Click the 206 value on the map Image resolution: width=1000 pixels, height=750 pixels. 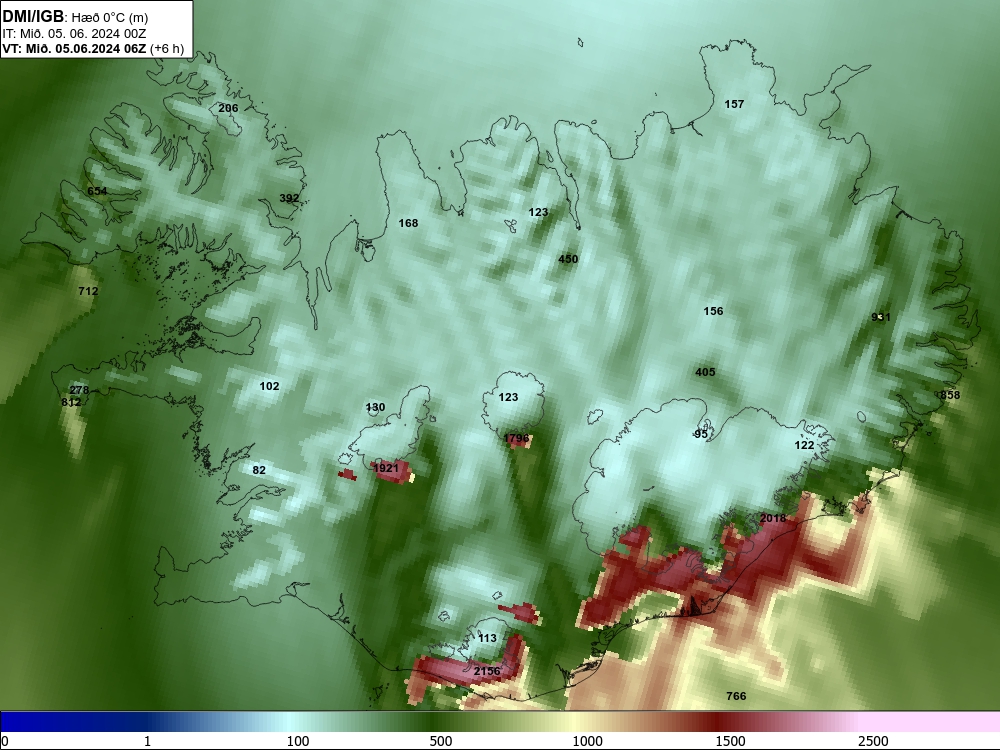click(228, 108)
